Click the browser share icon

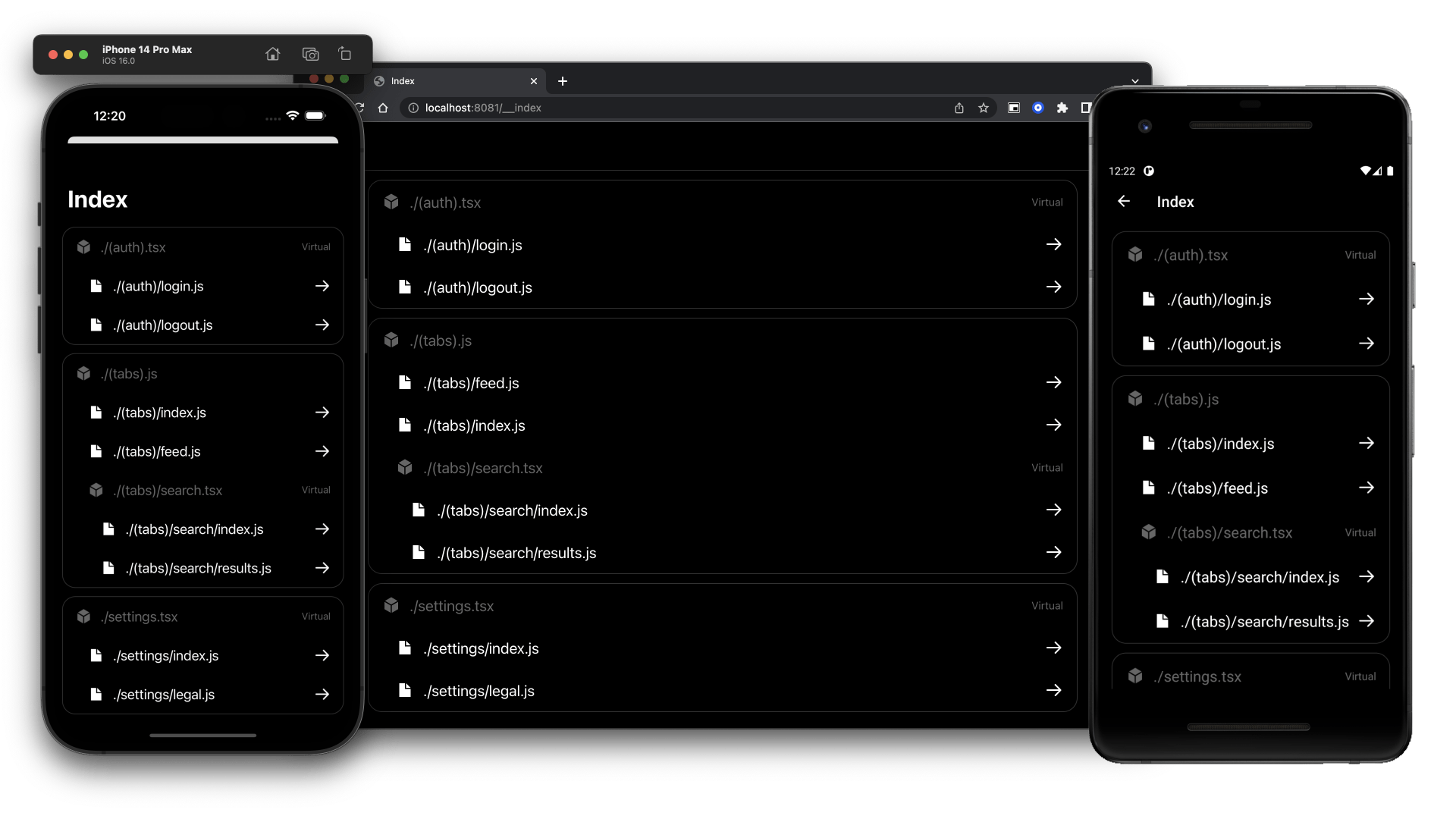(959, 108)
